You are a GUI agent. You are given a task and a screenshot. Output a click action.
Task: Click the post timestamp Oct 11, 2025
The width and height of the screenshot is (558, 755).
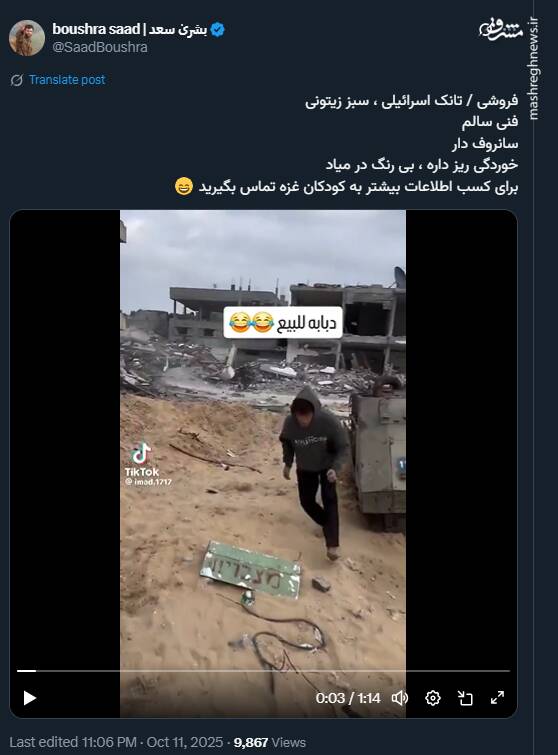click(x=184, y=742)
